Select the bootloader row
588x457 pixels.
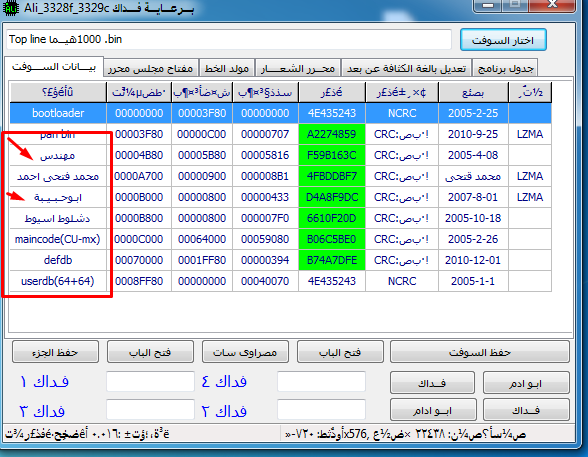point(280,113)
